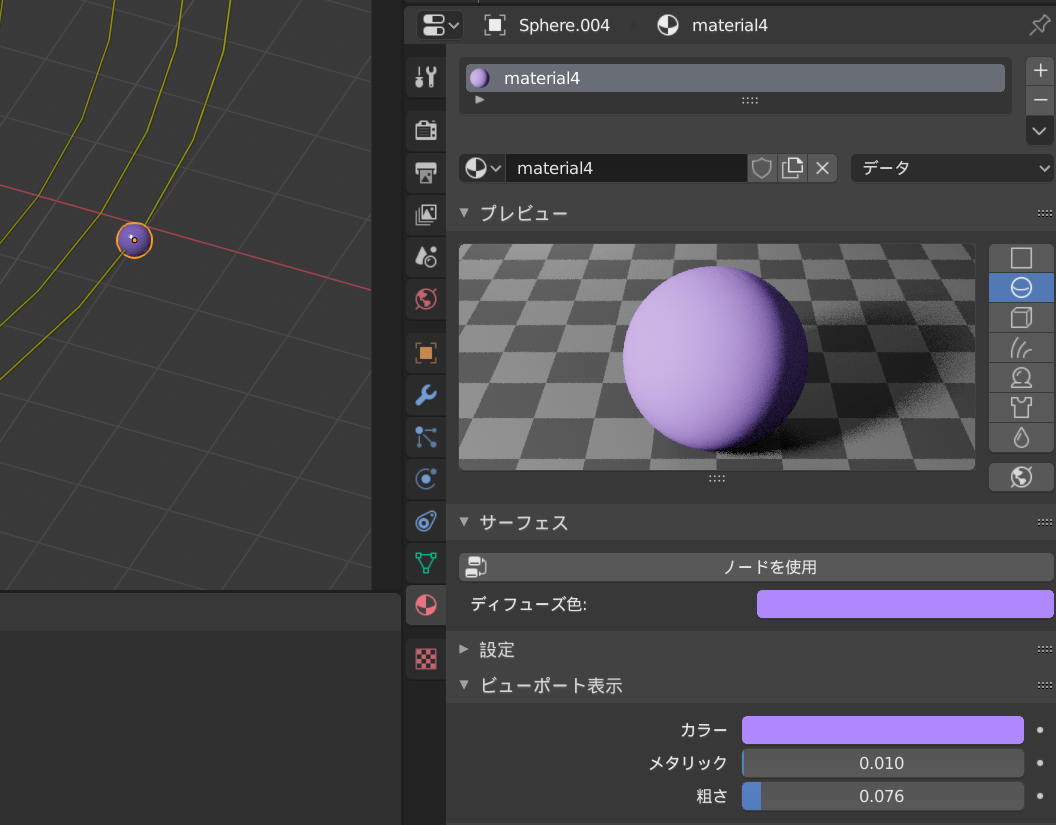Screen dimensions: 1056x825
Task: Select the Modifiers wrench tab
Action: tap(426, 395)
